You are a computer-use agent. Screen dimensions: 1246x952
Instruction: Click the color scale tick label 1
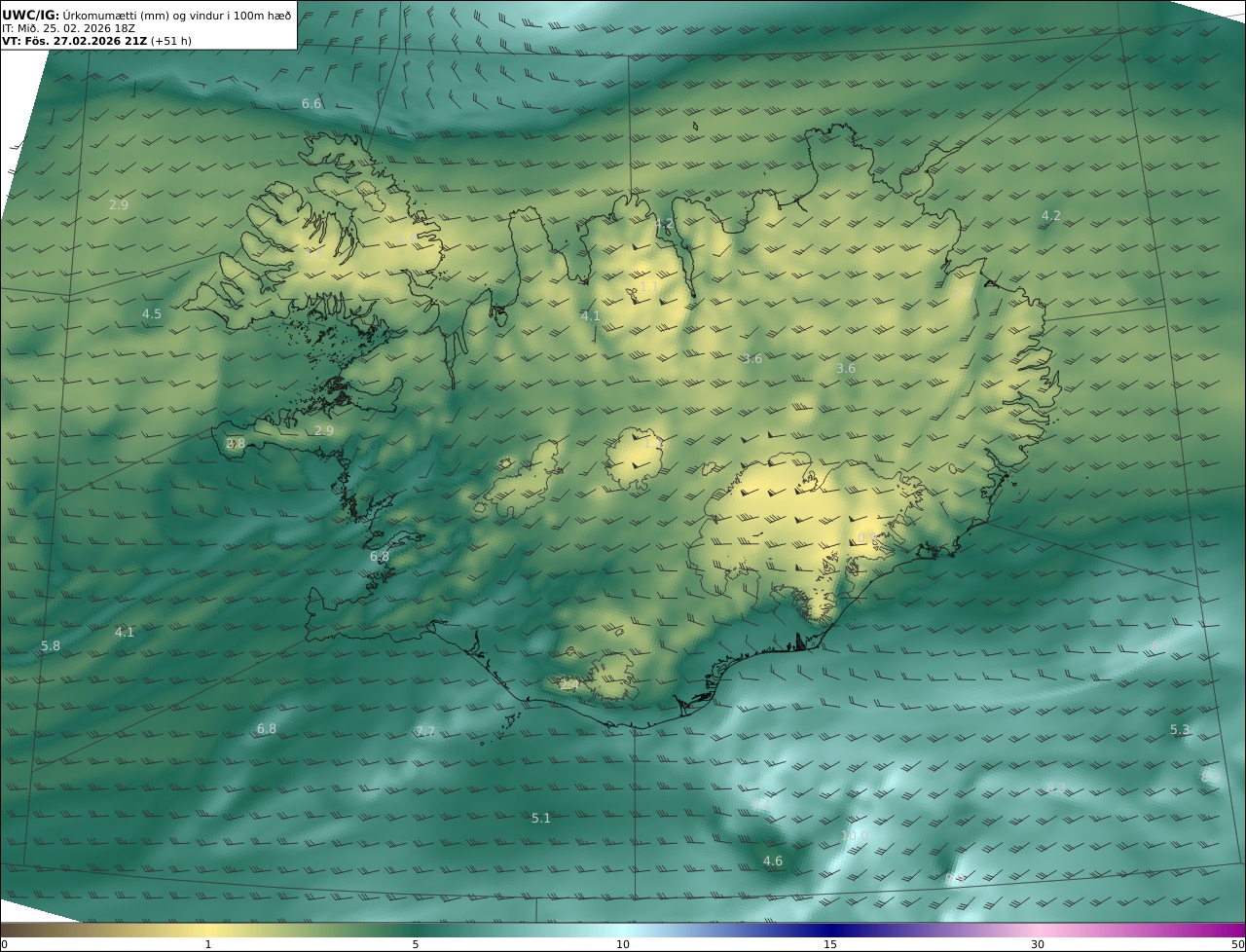click(207, 944)
